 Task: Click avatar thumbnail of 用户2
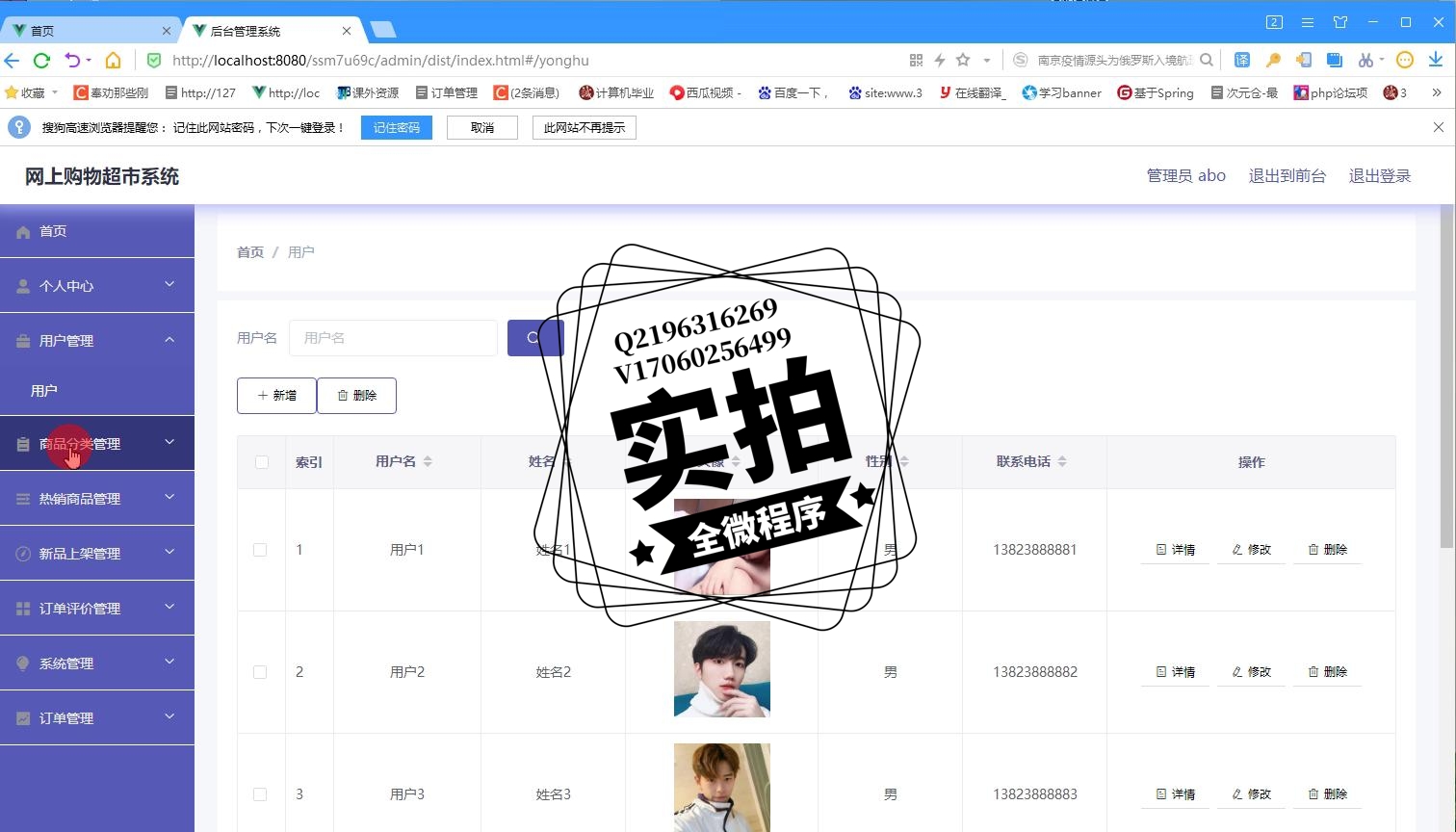click(722, 669)
